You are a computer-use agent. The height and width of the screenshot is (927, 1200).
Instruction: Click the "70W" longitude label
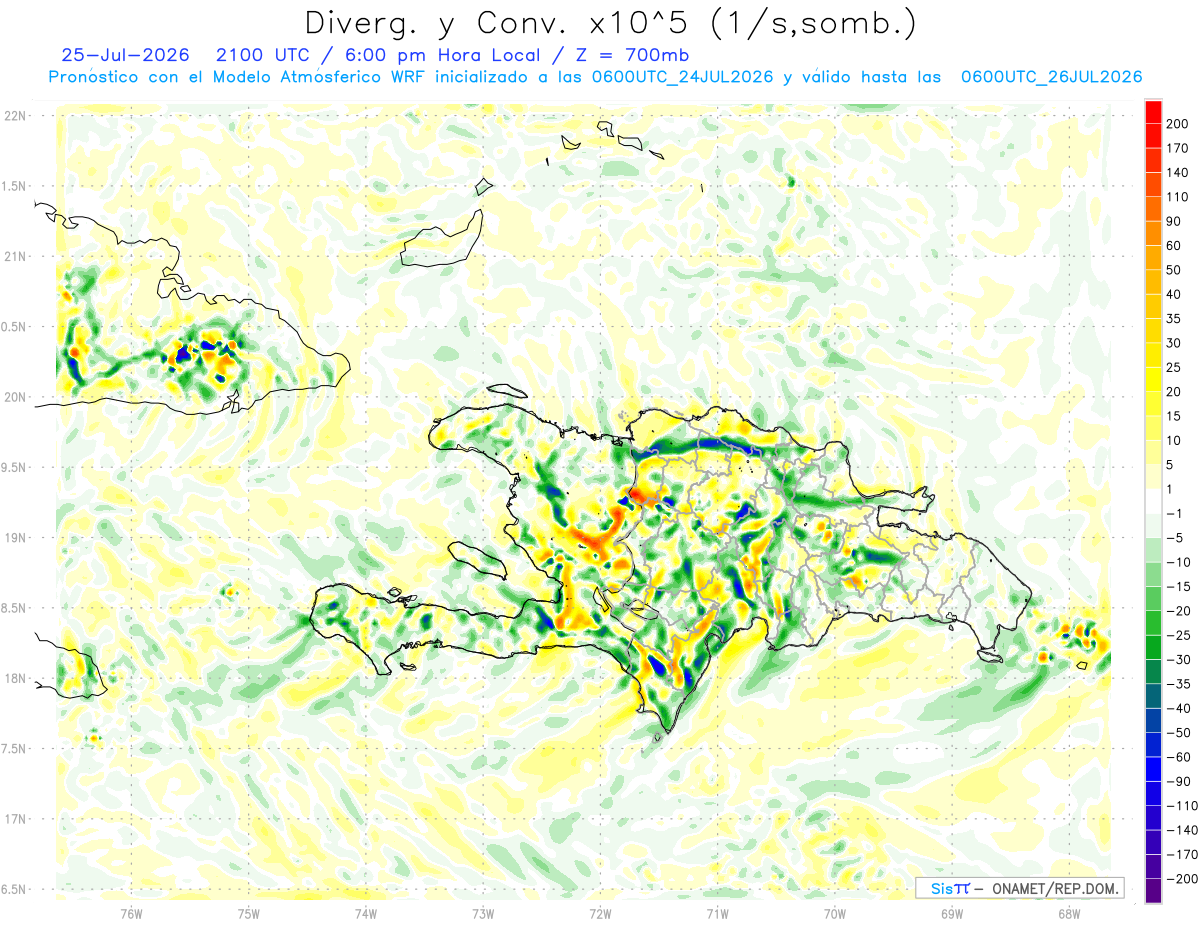pos(835,912)
